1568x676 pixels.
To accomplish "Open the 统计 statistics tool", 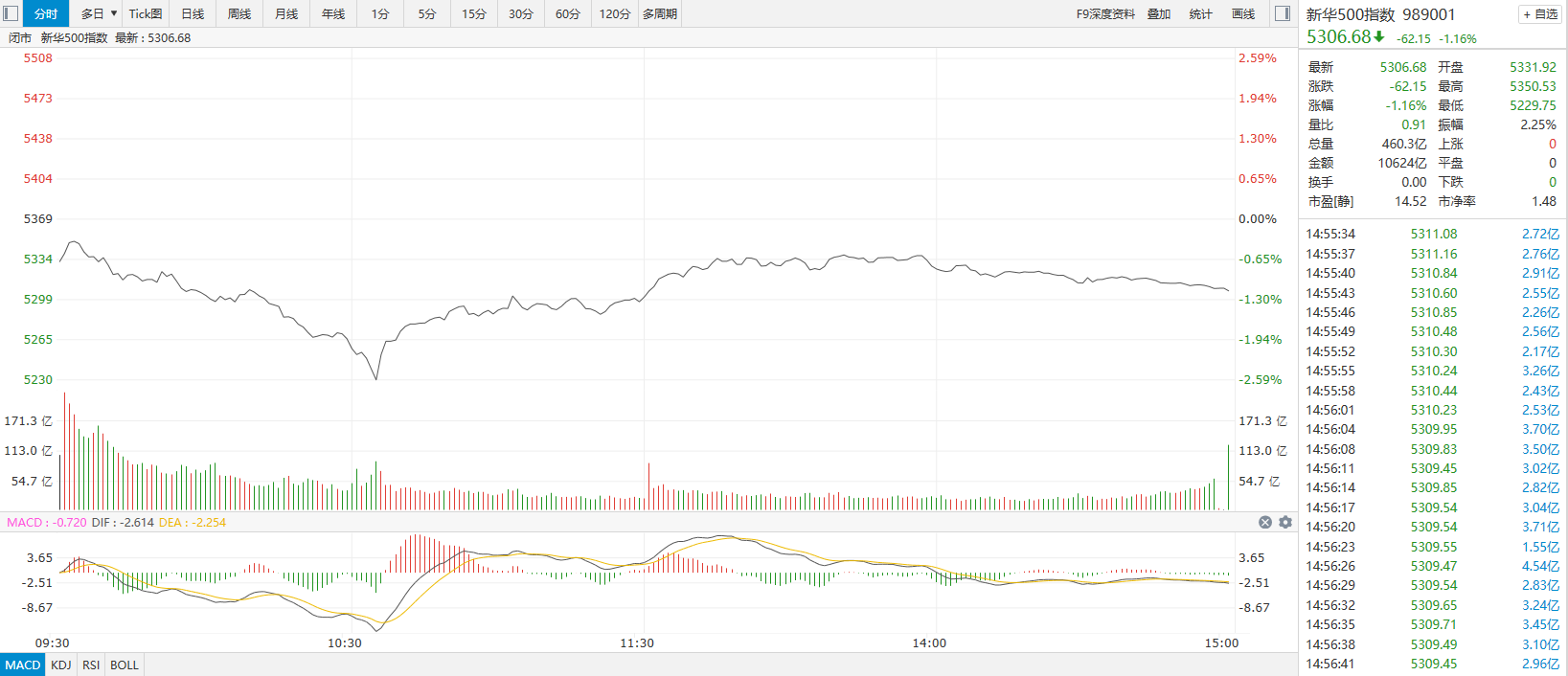I will [1200, 13].
